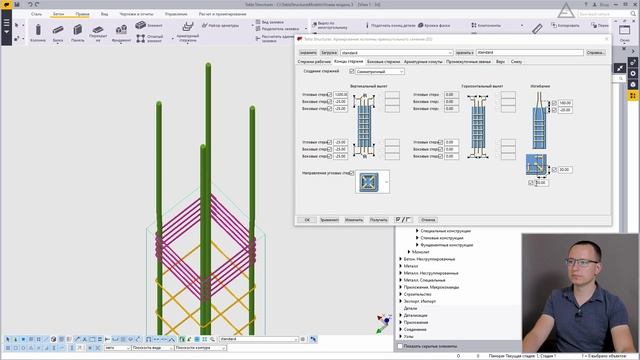Screen dimensions: 640x360
Task: Open the Вид ribbon tab
Action: [x=104, y=14]
